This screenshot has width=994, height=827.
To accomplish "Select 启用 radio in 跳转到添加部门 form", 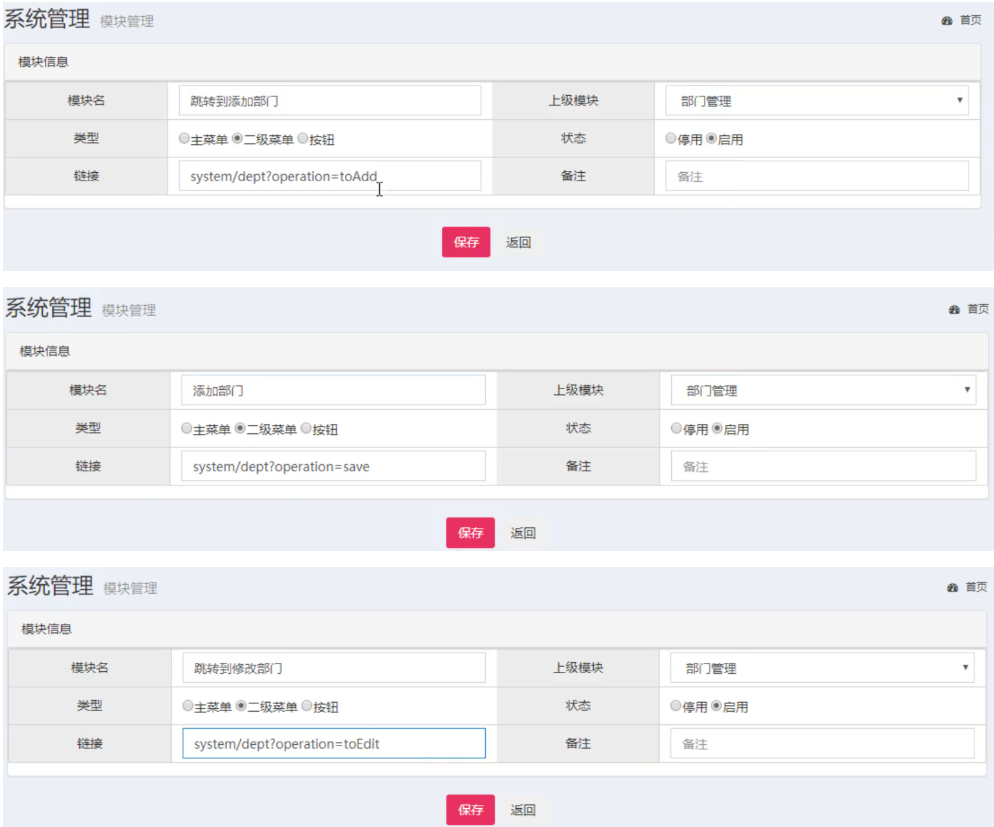I will pos(711,138).
